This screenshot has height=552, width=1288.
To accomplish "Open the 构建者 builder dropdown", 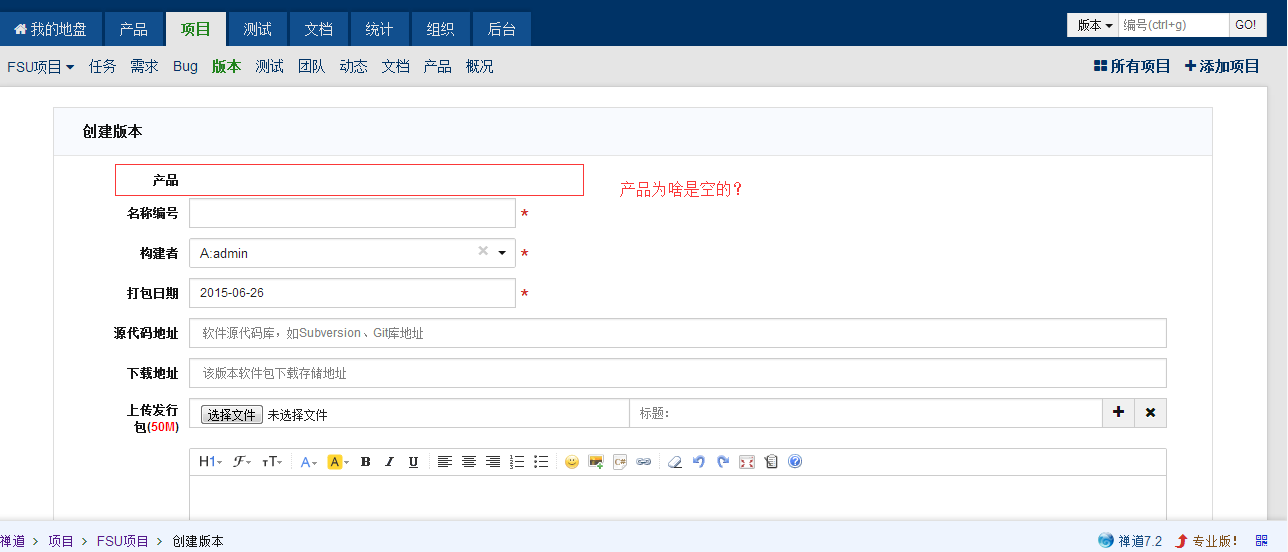I will (502, 254).
